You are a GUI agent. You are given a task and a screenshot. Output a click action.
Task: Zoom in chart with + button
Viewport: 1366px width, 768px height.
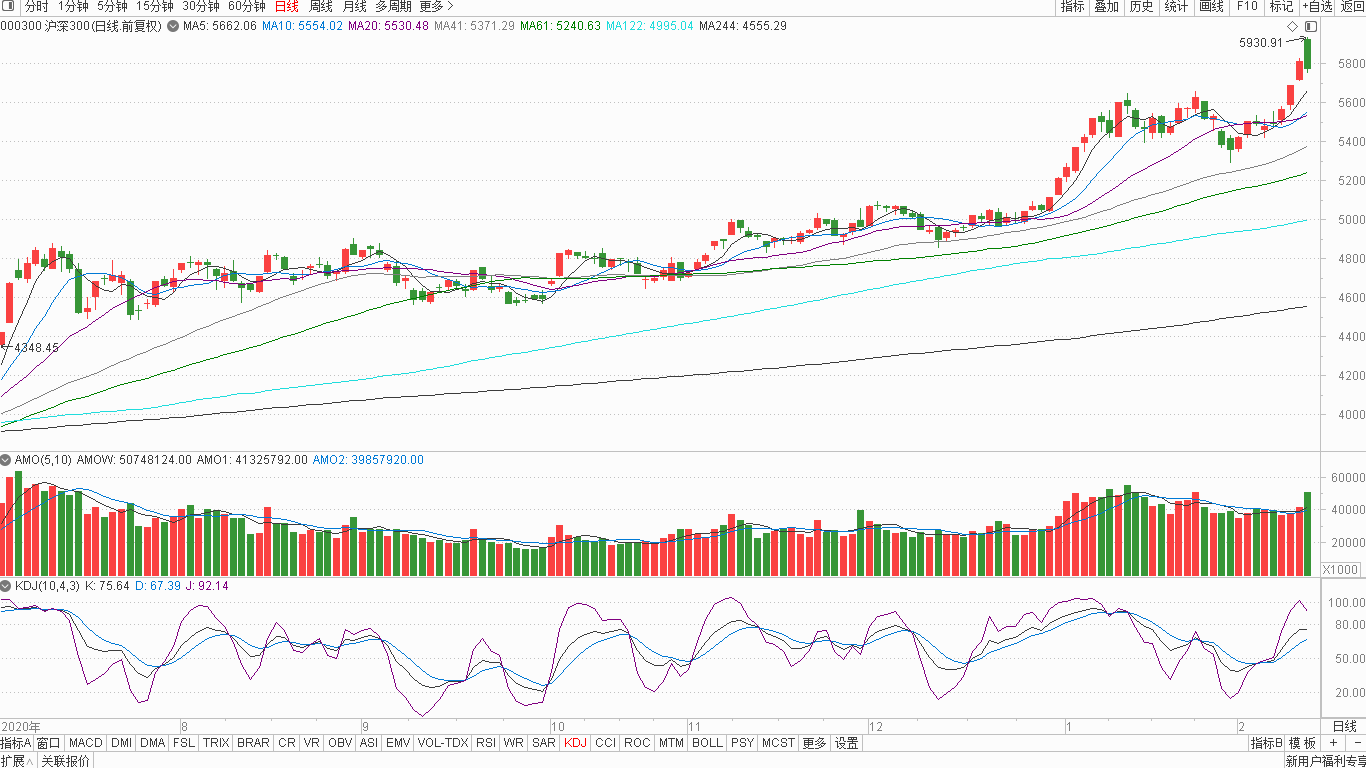click(x=1333, y=743)
